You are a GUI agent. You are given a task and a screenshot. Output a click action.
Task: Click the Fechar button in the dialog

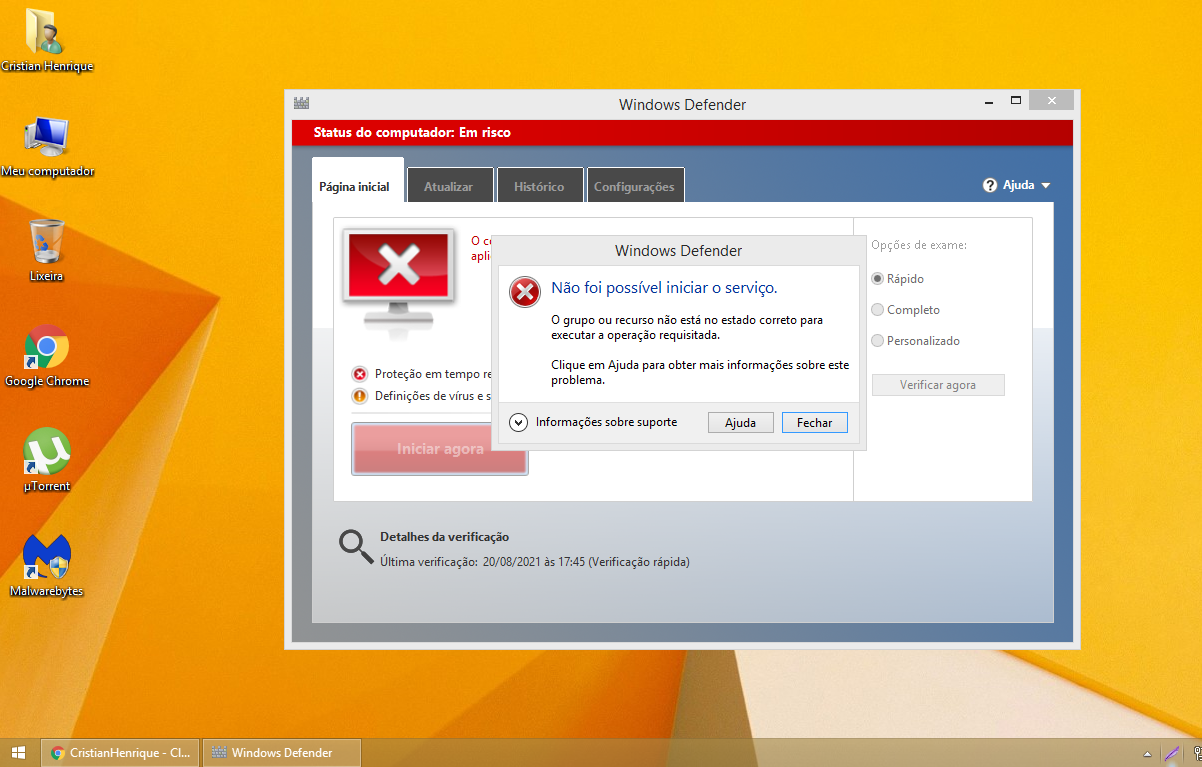tap(814, 423)
